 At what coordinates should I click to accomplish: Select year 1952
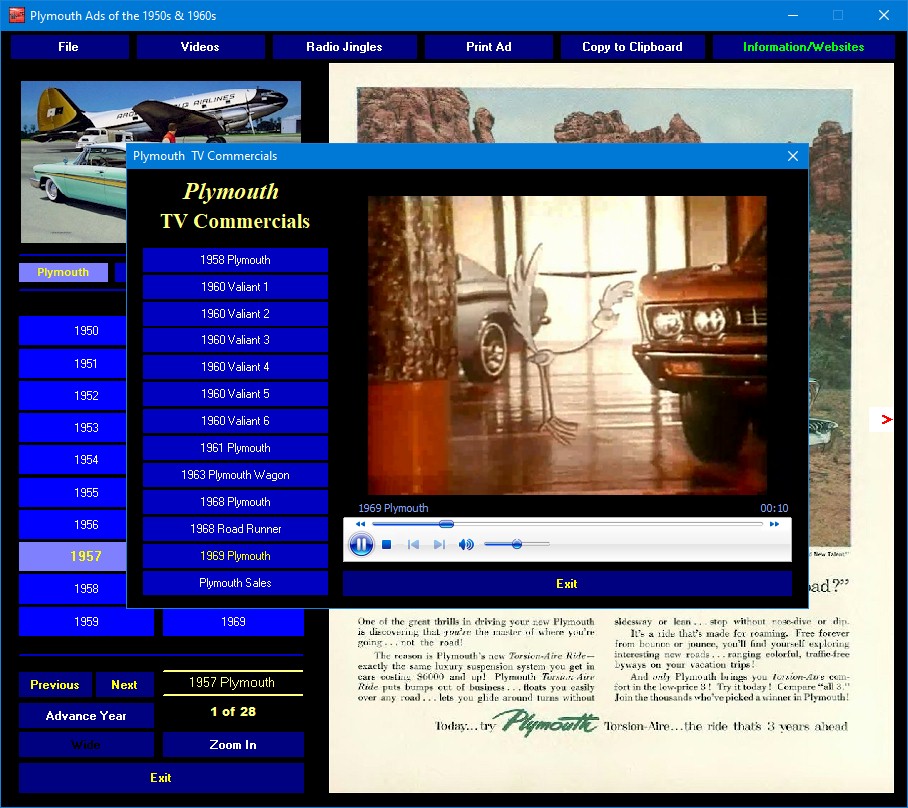point(73,396)
